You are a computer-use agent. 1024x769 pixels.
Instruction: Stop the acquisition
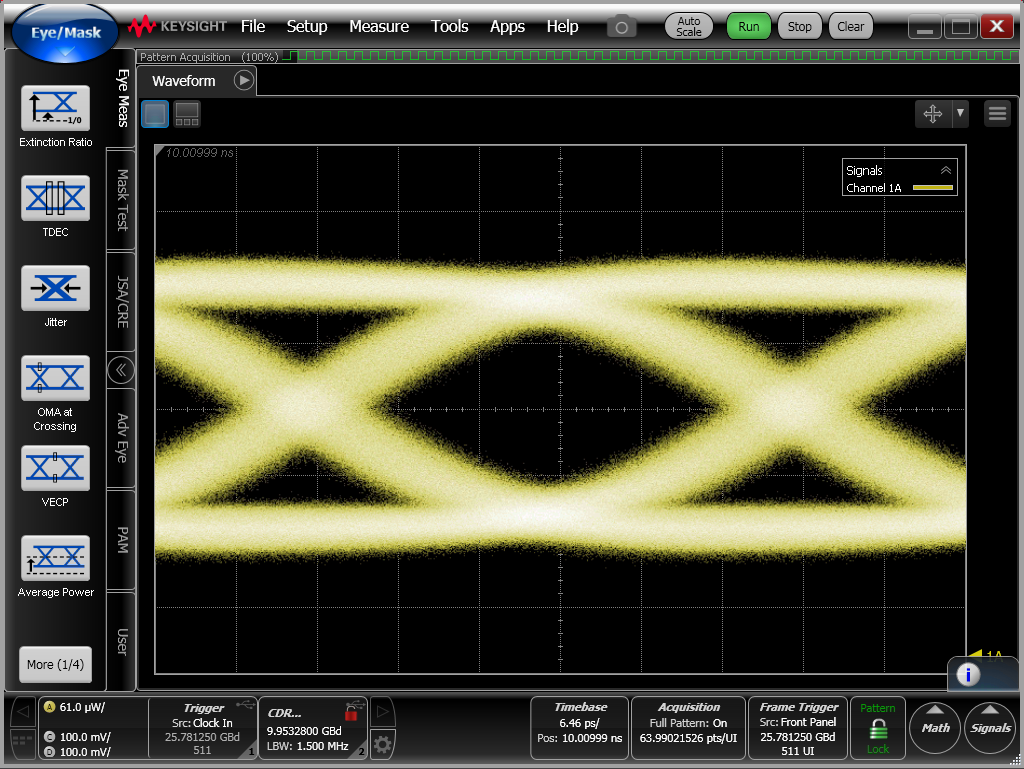[799, 26]
